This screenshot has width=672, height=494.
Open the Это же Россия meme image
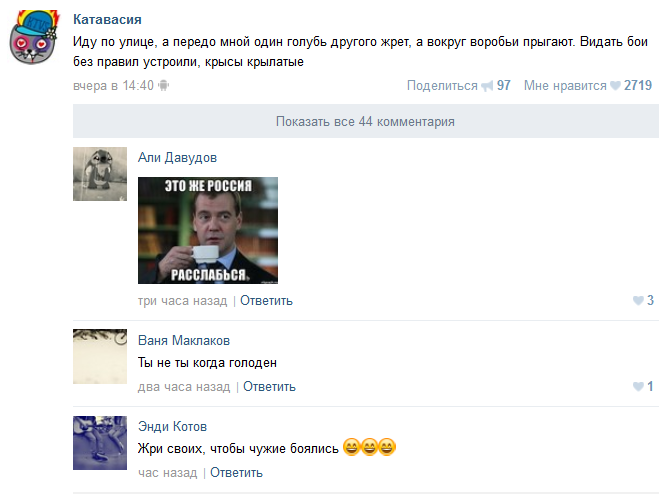pos(208,231)
